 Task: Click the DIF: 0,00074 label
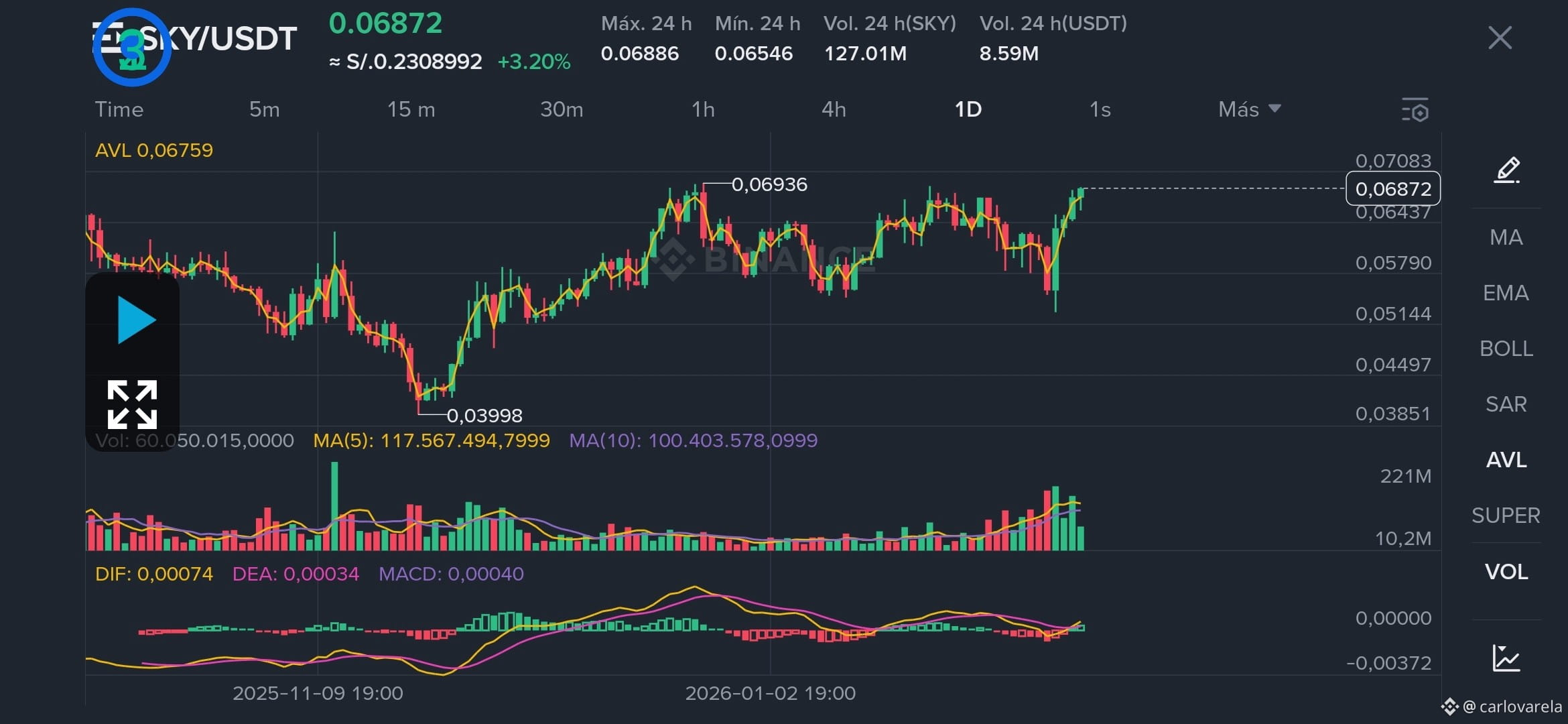[154, 574]
